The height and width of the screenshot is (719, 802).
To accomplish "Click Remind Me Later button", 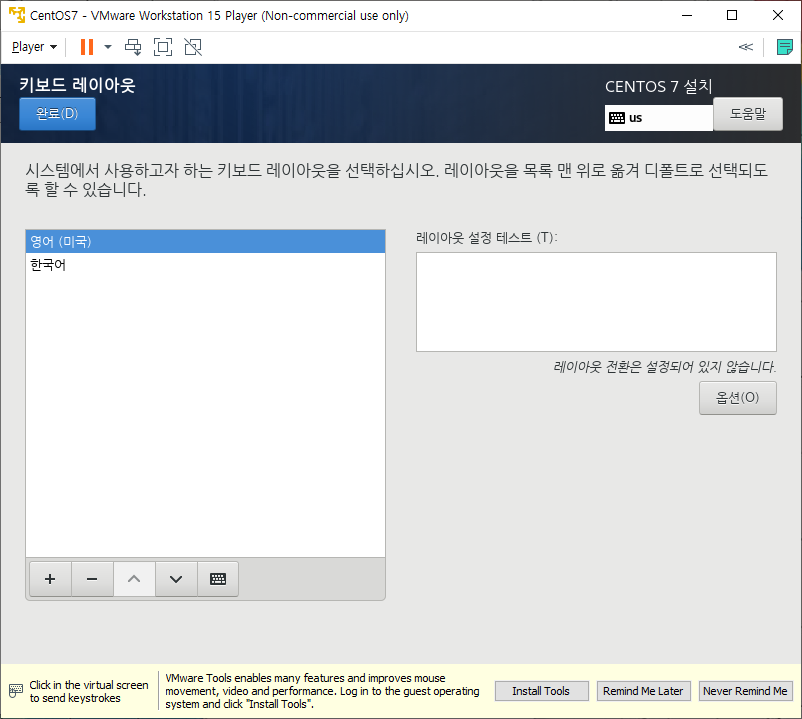I will pyautogui.click(x=643, y=691).
